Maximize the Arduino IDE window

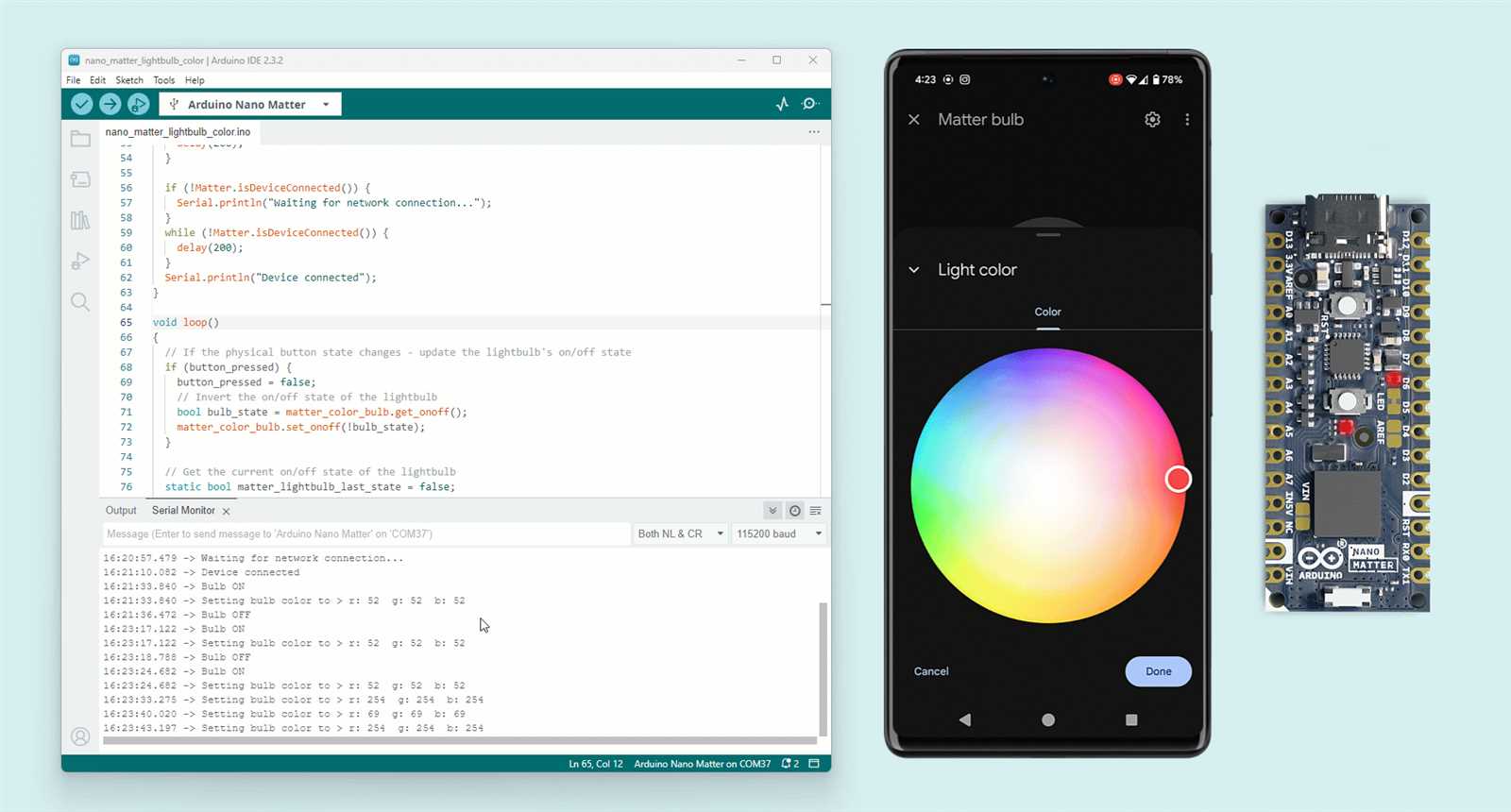pyautogui.click(x=777, y=60)
